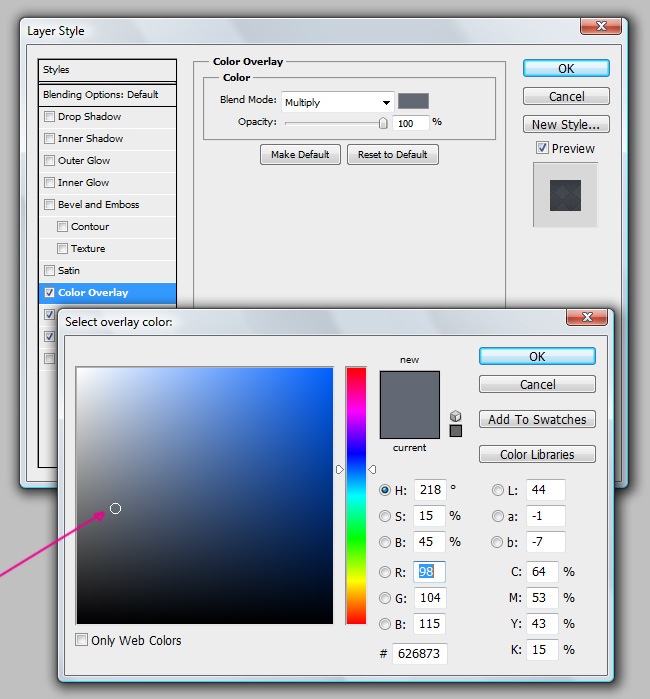Select the brightness B radio button
The image size is (650, 699).
[x=385, y=542]
